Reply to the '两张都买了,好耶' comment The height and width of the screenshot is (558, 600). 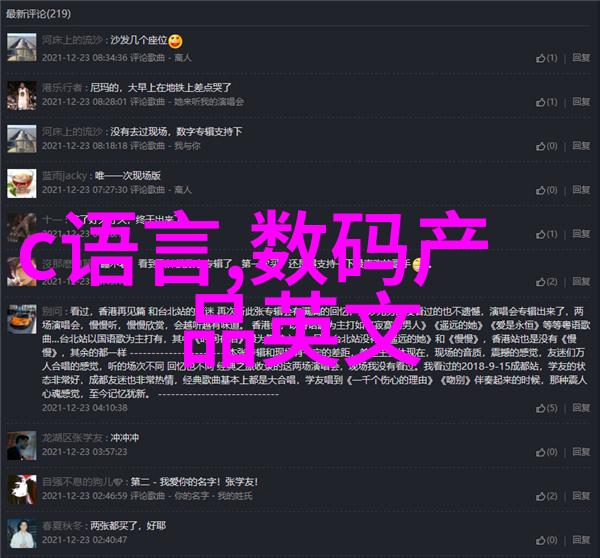581,540
